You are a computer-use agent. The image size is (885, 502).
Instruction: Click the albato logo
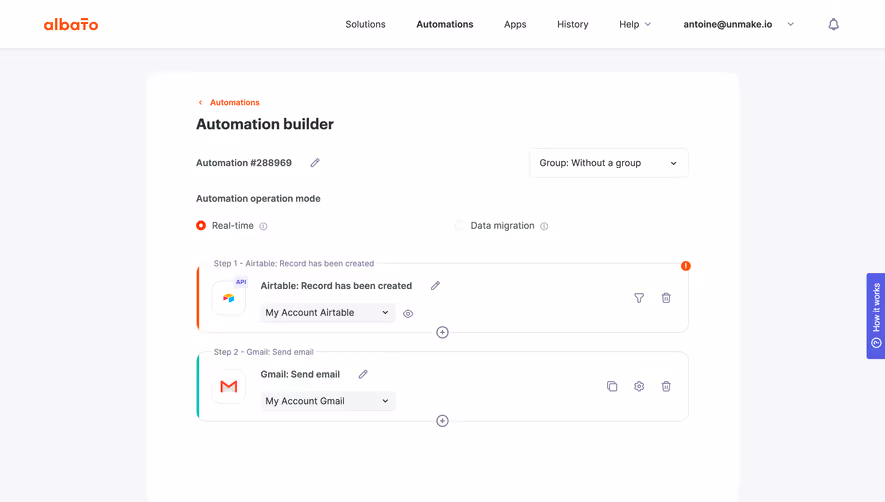[71, 24]
